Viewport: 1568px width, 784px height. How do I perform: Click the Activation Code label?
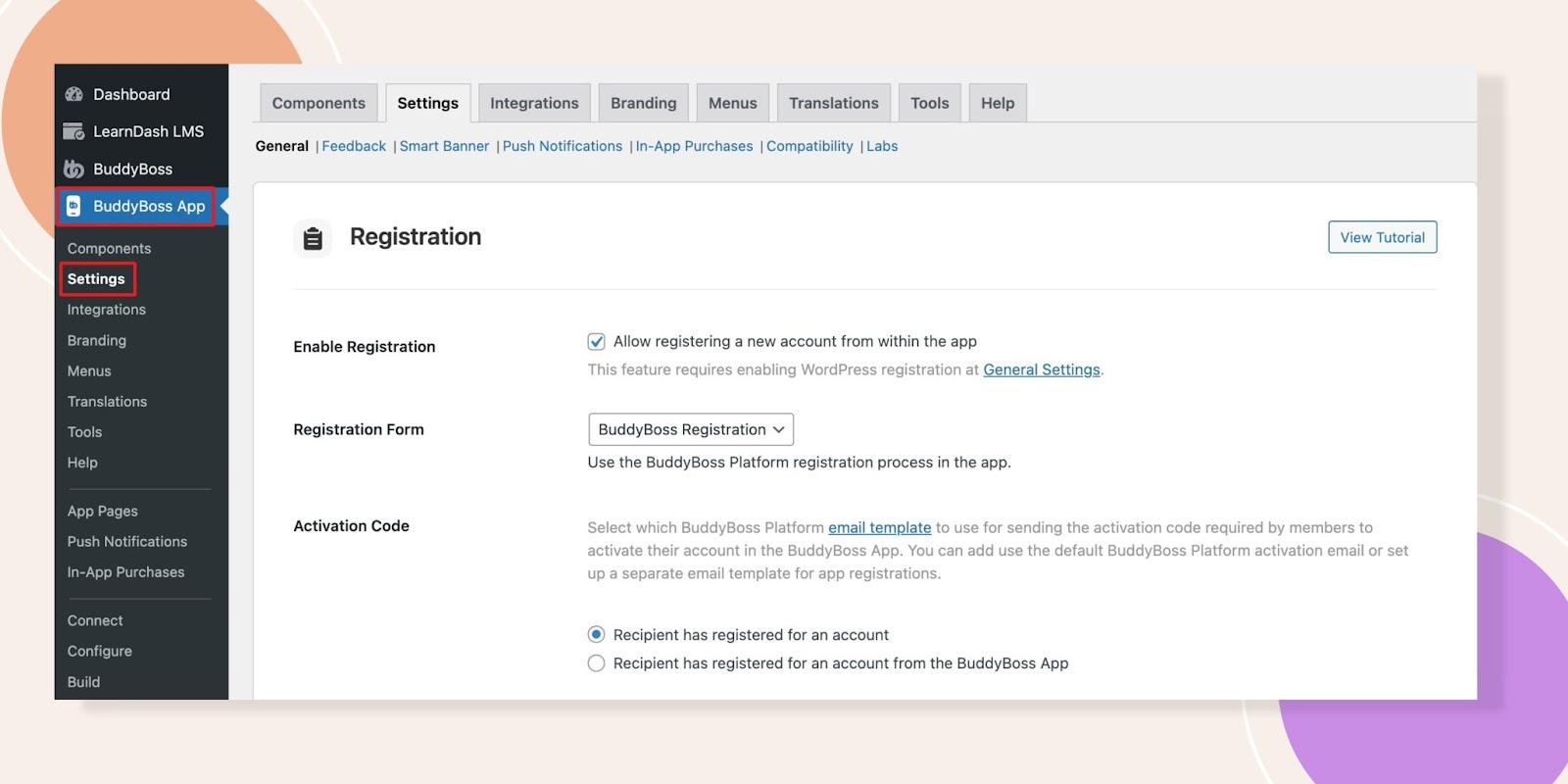click(x=351, y=525)
